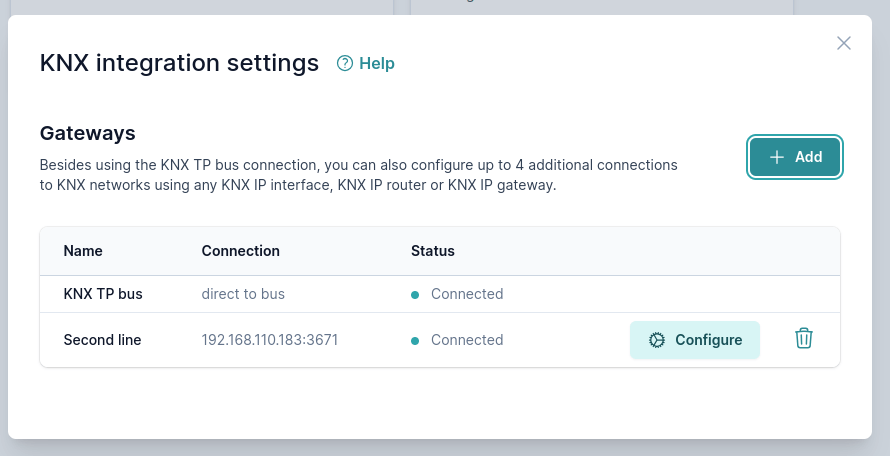Select the Second line gateway name
890x456 pixels.
click(x=102, y=340)
